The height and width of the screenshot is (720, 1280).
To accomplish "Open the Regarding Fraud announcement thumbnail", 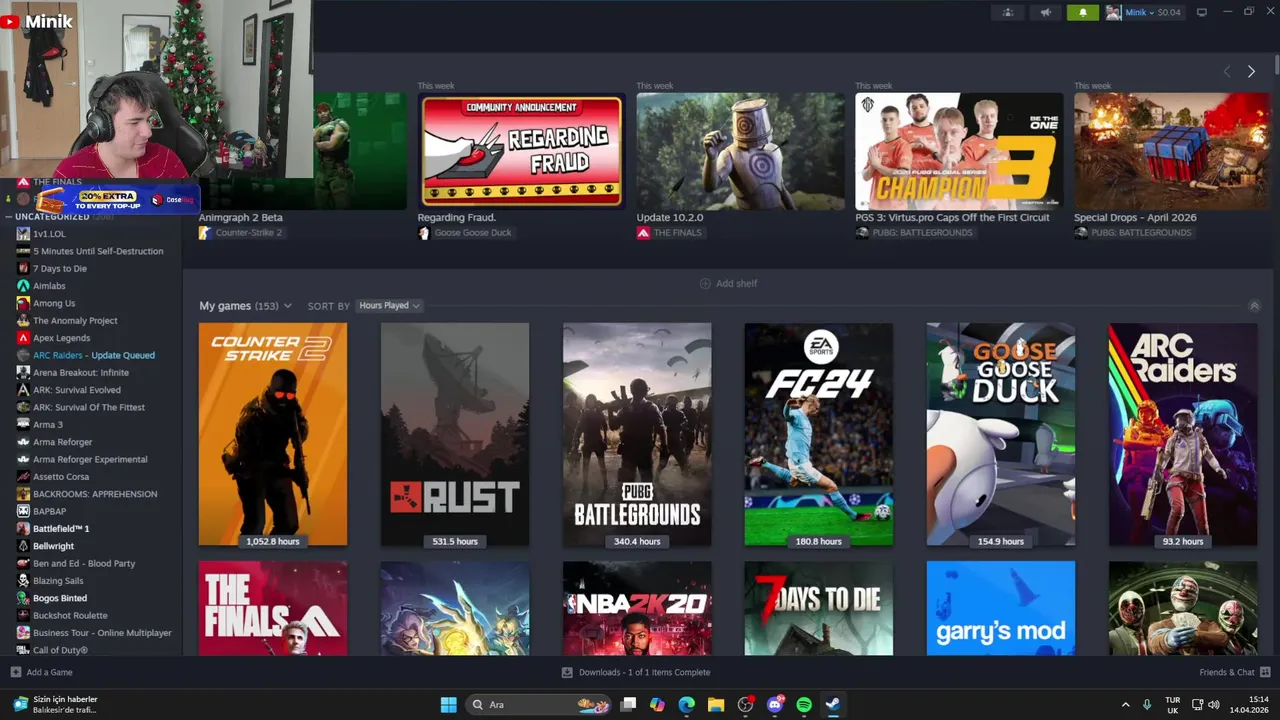I will pyautogui.click(x=521, y=151).
